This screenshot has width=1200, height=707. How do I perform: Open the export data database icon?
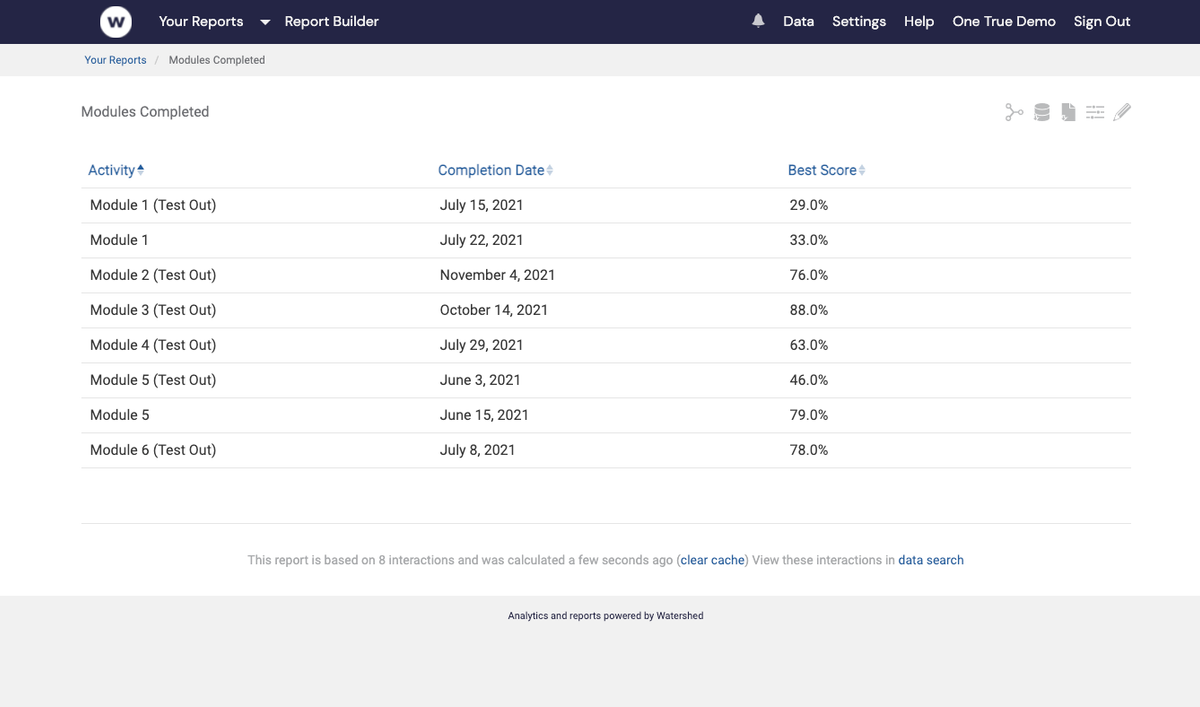(x=1041, y=111)
